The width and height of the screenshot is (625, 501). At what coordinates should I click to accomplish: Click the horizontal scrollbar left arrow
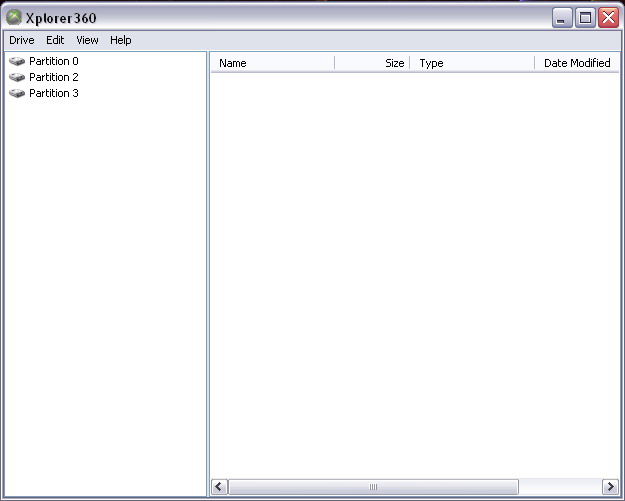220,487
